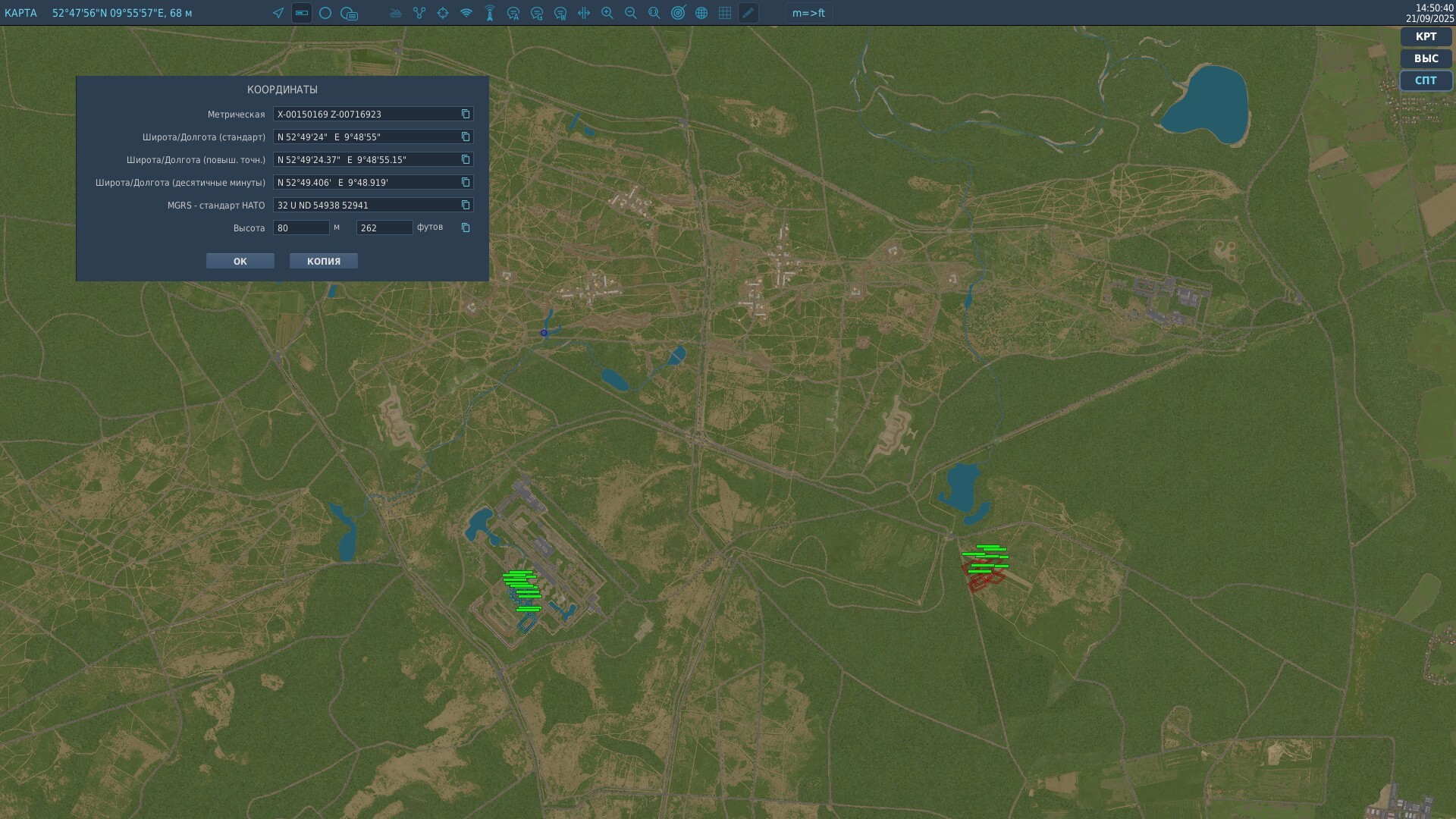Click the 21/09/2025 date display

1429,18
